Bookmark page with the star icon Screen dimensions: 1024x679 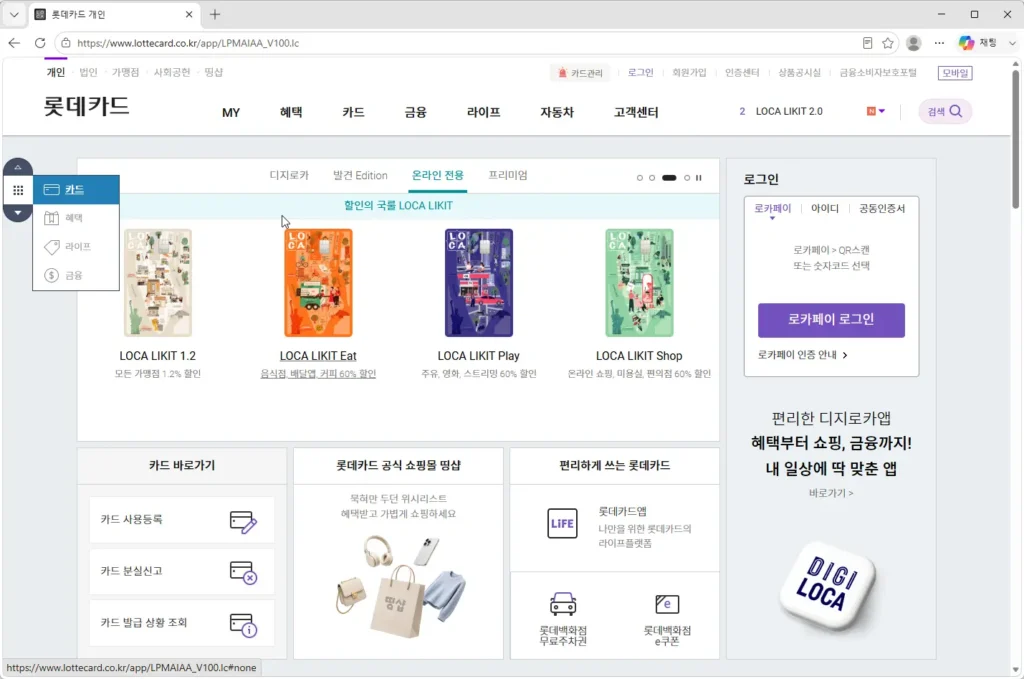pyautogui.click(x=888, y=43)
